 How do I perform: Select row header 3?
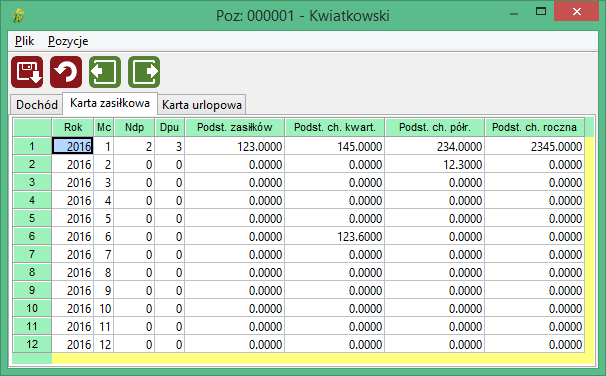(x=32, y=182)
